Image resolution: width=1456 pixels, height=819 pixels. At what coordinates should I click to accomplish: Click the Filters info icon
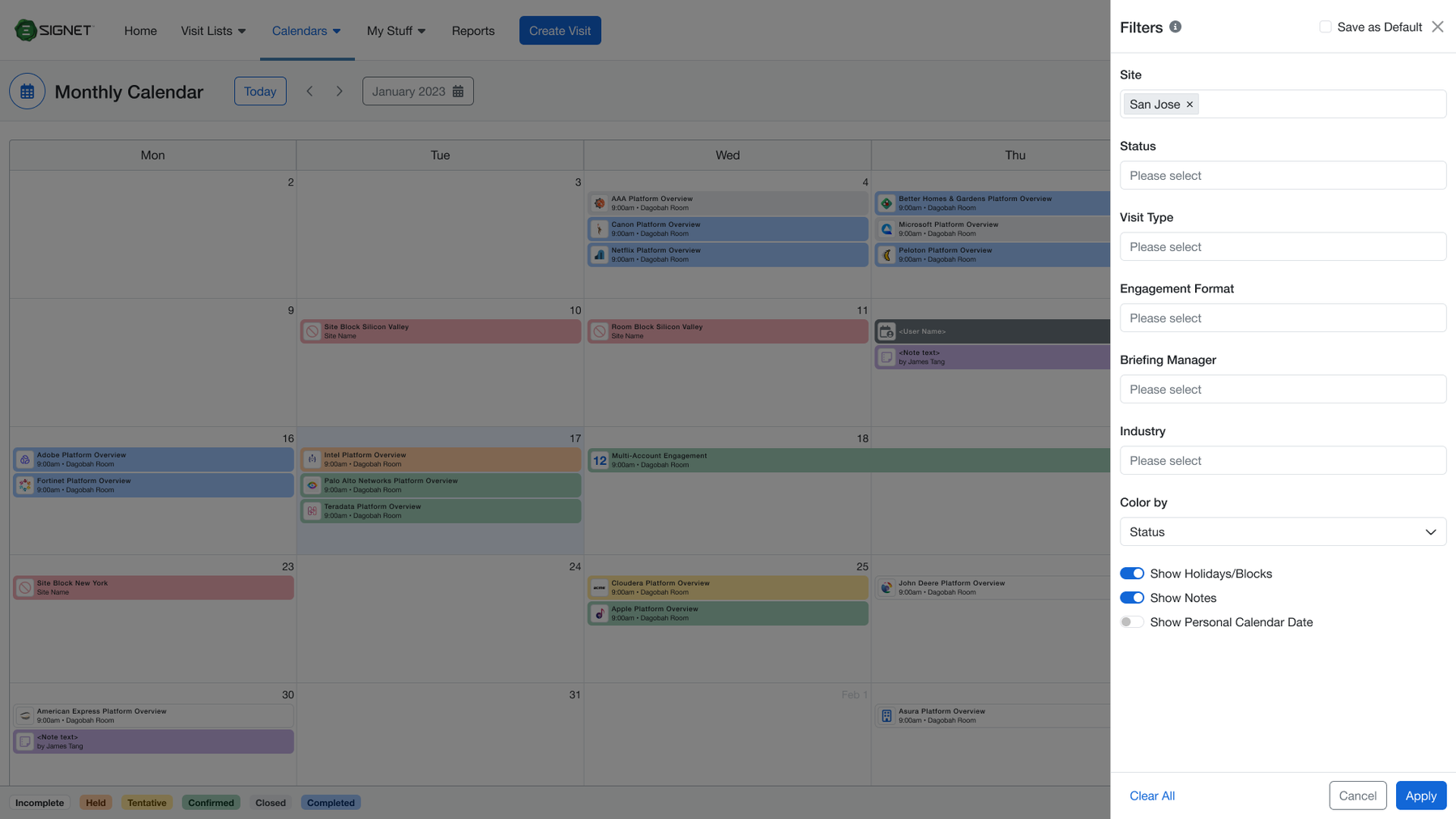[1175, 27]
